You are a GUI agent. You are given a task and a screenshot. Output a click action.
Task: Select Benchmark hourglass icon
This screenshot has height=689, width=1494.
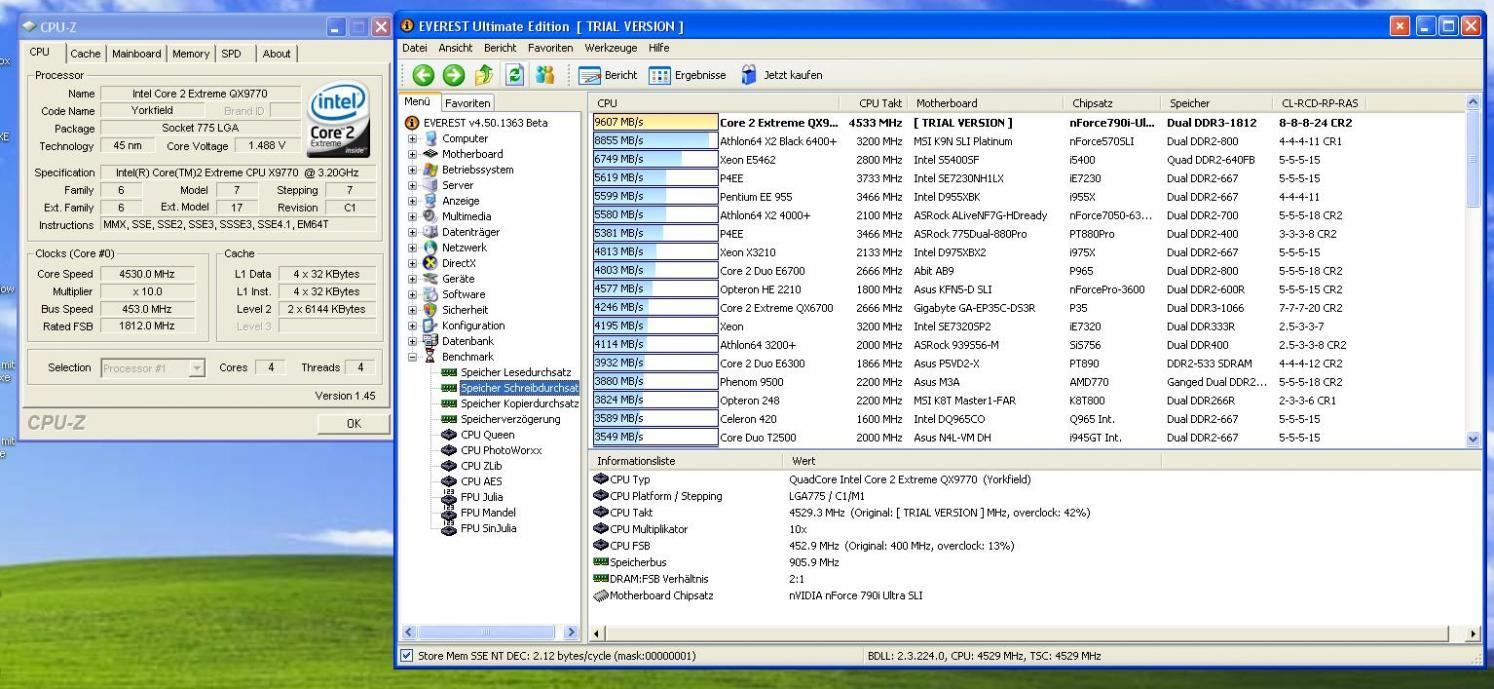click(x=431, y=357)
